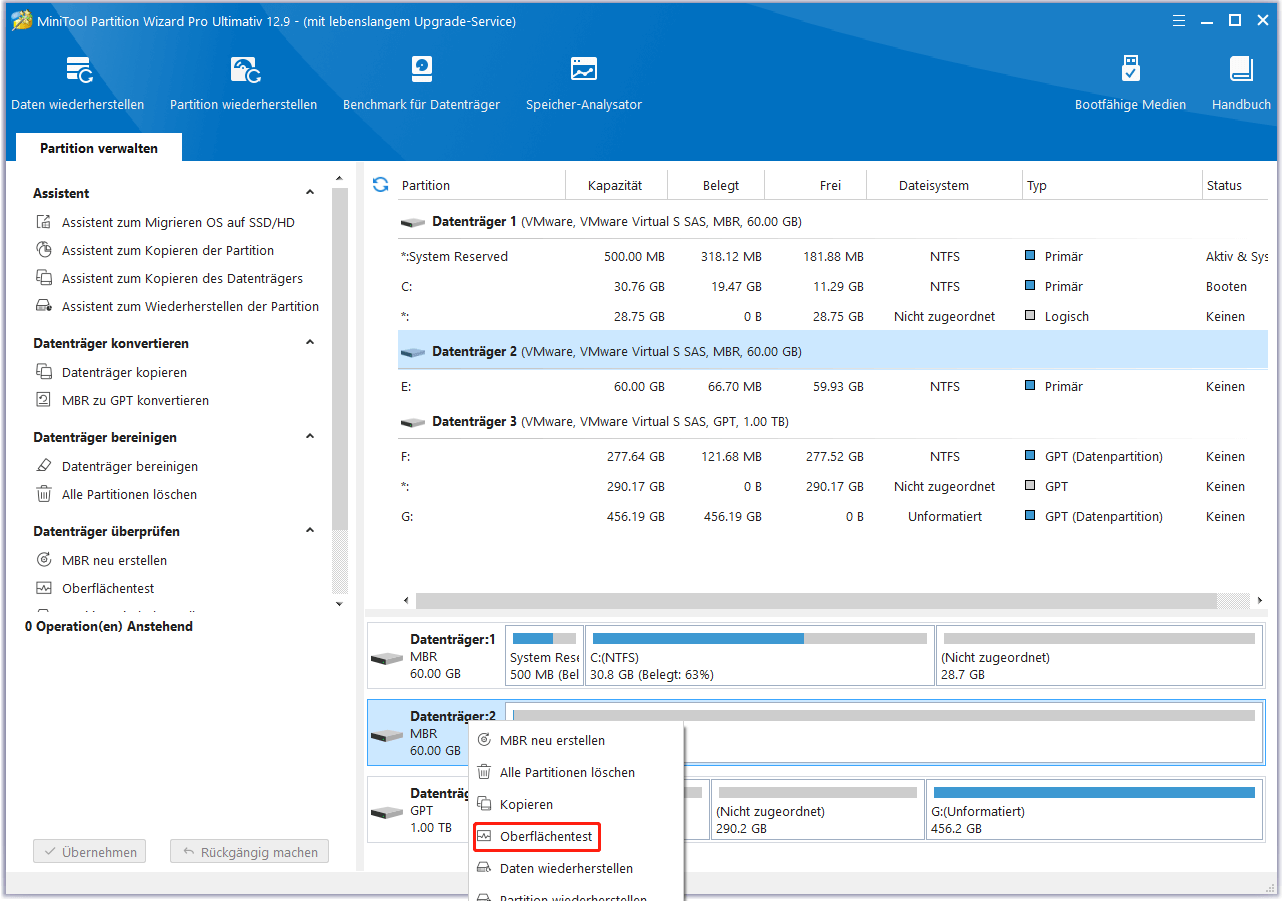Select the F: partition row
The height and width of the screenshot is (901, 1283).
coord(832,457)
